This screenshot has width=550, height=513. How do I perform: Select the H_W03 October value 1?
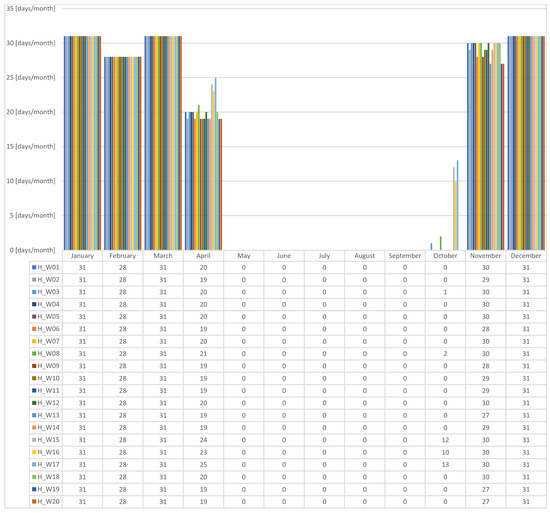pos(445,292)
